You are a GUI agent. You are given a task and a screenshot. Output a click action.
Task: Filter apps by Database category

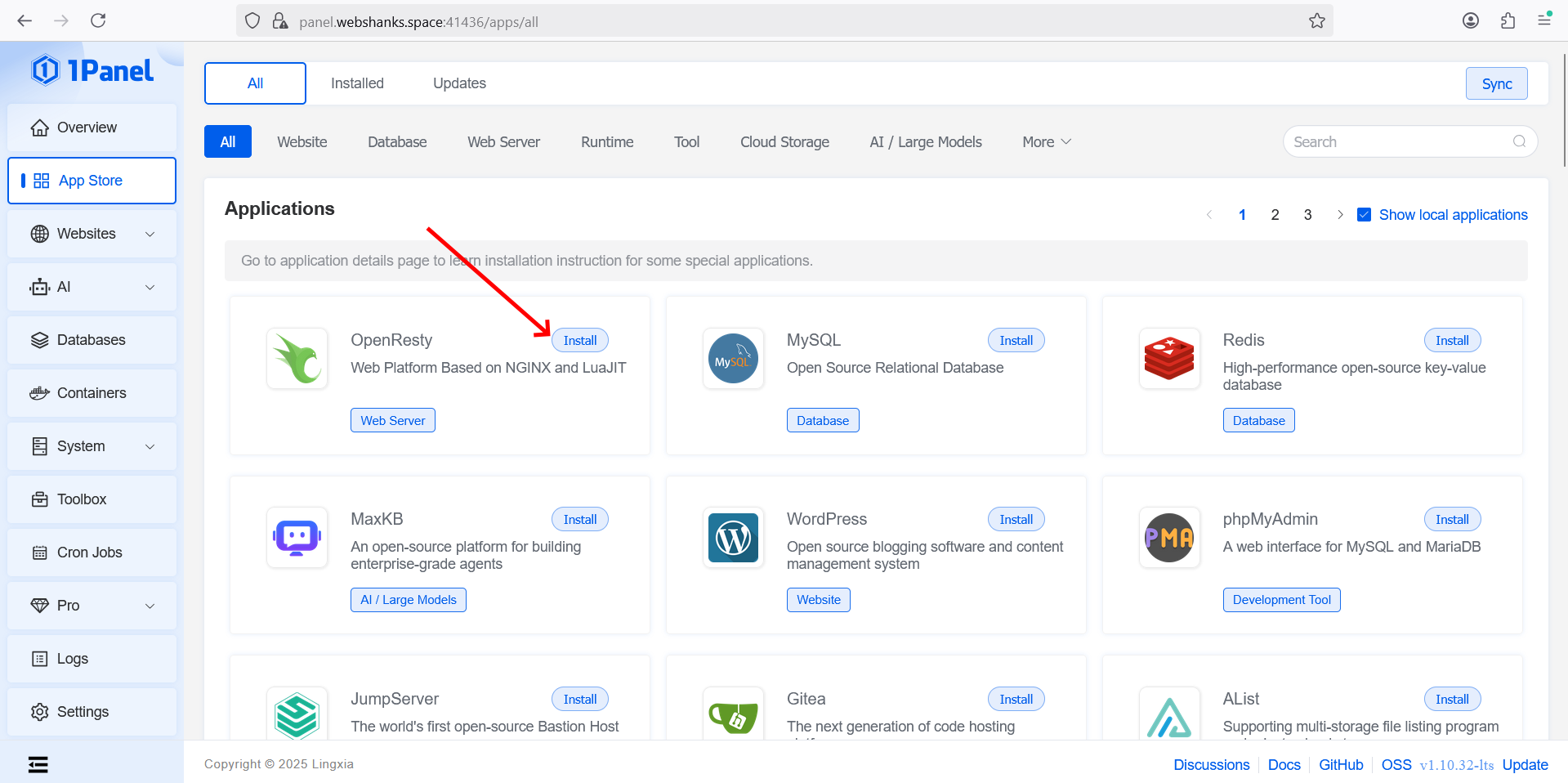coord(397,142)
